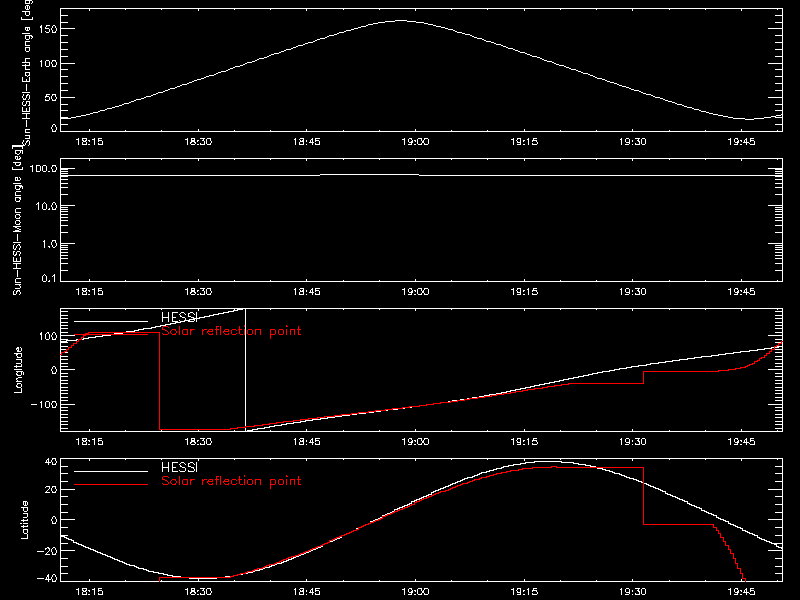Image resolution: width=800 pixels, height=600 pixels.
Task: Click the -100 tick on Longitude axis
Action: point(44,404)
